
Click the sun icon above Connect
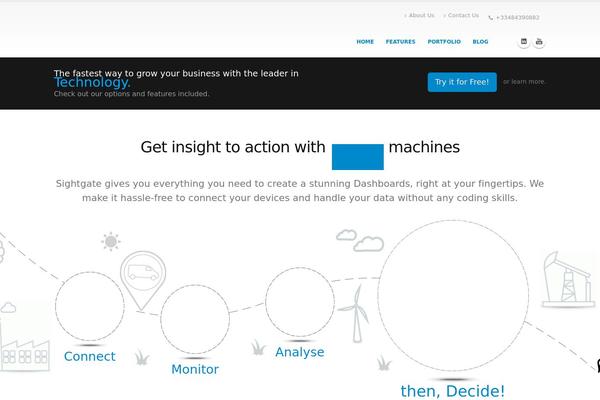pyautogui.click(x=111, y=242)
